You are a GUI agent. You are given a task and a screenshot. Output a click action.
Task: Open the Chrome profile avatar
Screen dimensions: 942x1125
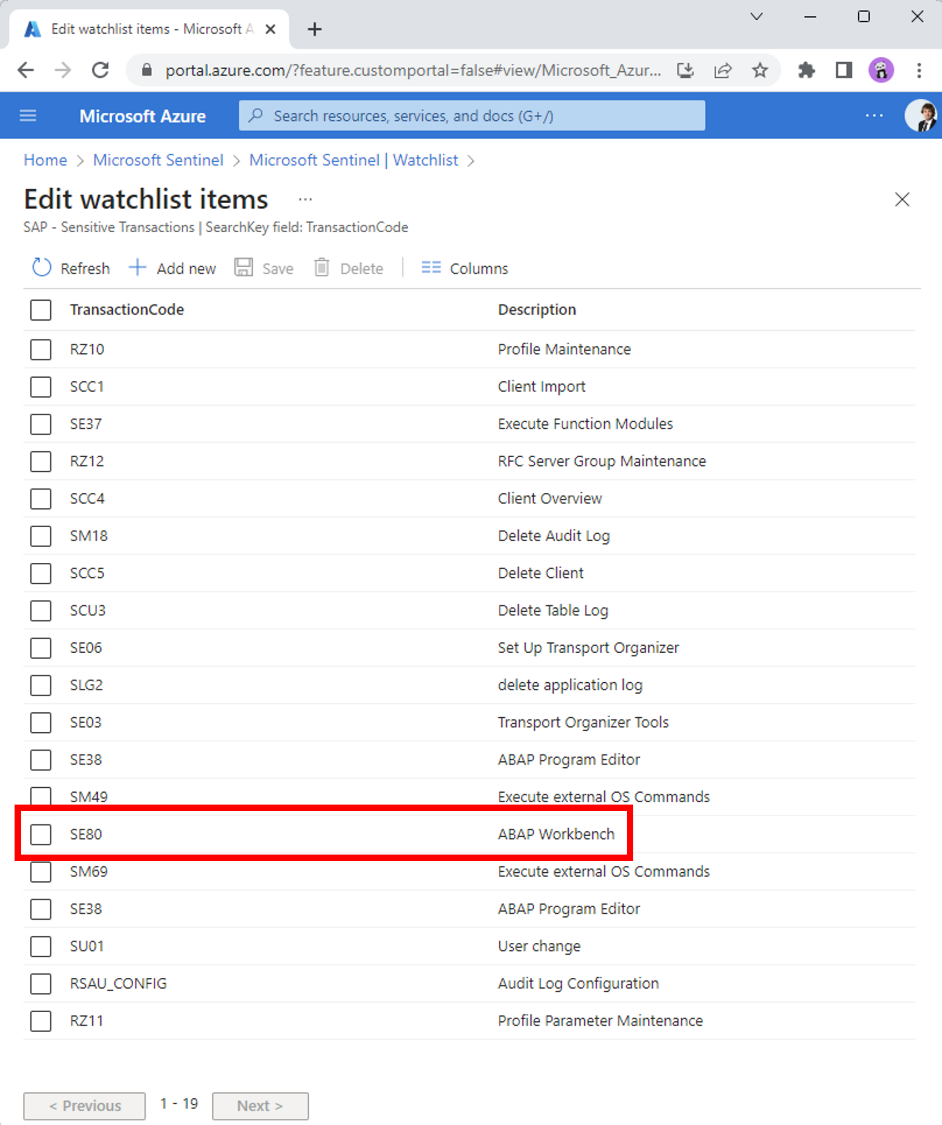881,70
